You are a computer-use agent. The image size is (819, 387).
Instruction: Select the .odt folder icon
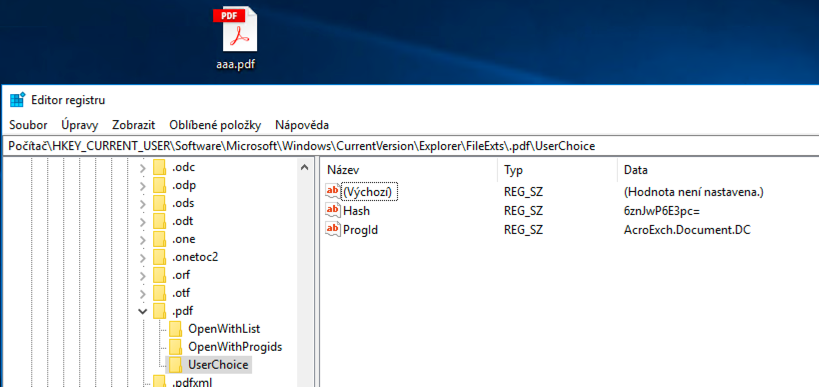(x=159, y=221)
